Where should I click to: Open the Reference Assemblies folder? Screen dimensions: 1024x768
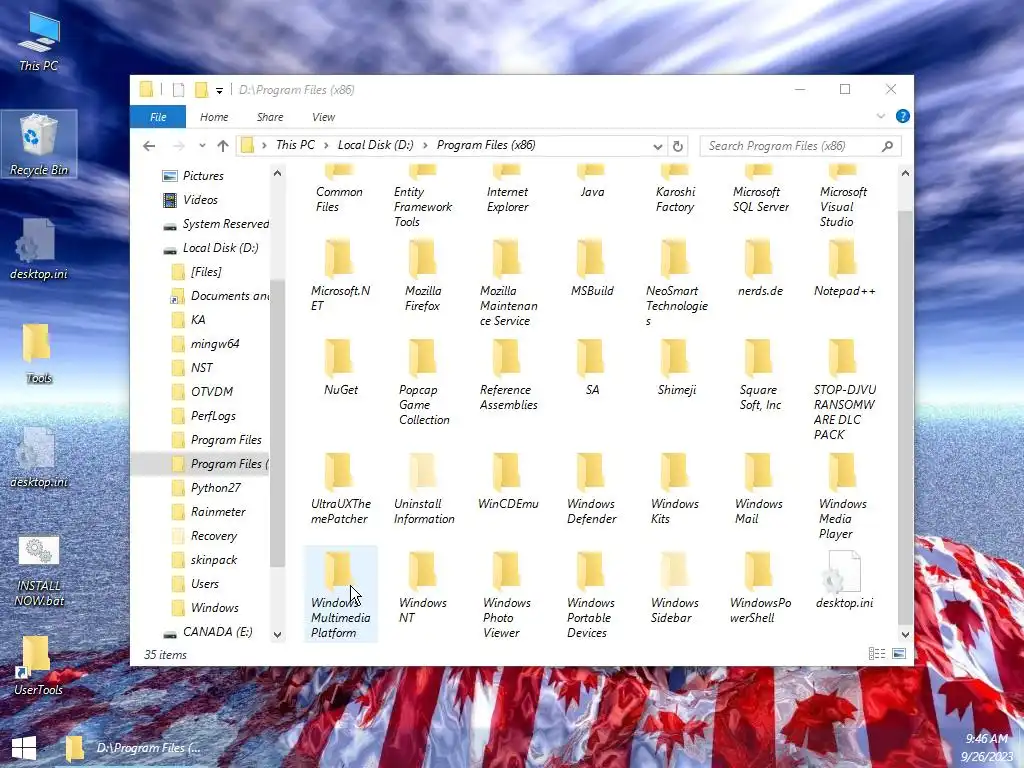tap(507, 375)
